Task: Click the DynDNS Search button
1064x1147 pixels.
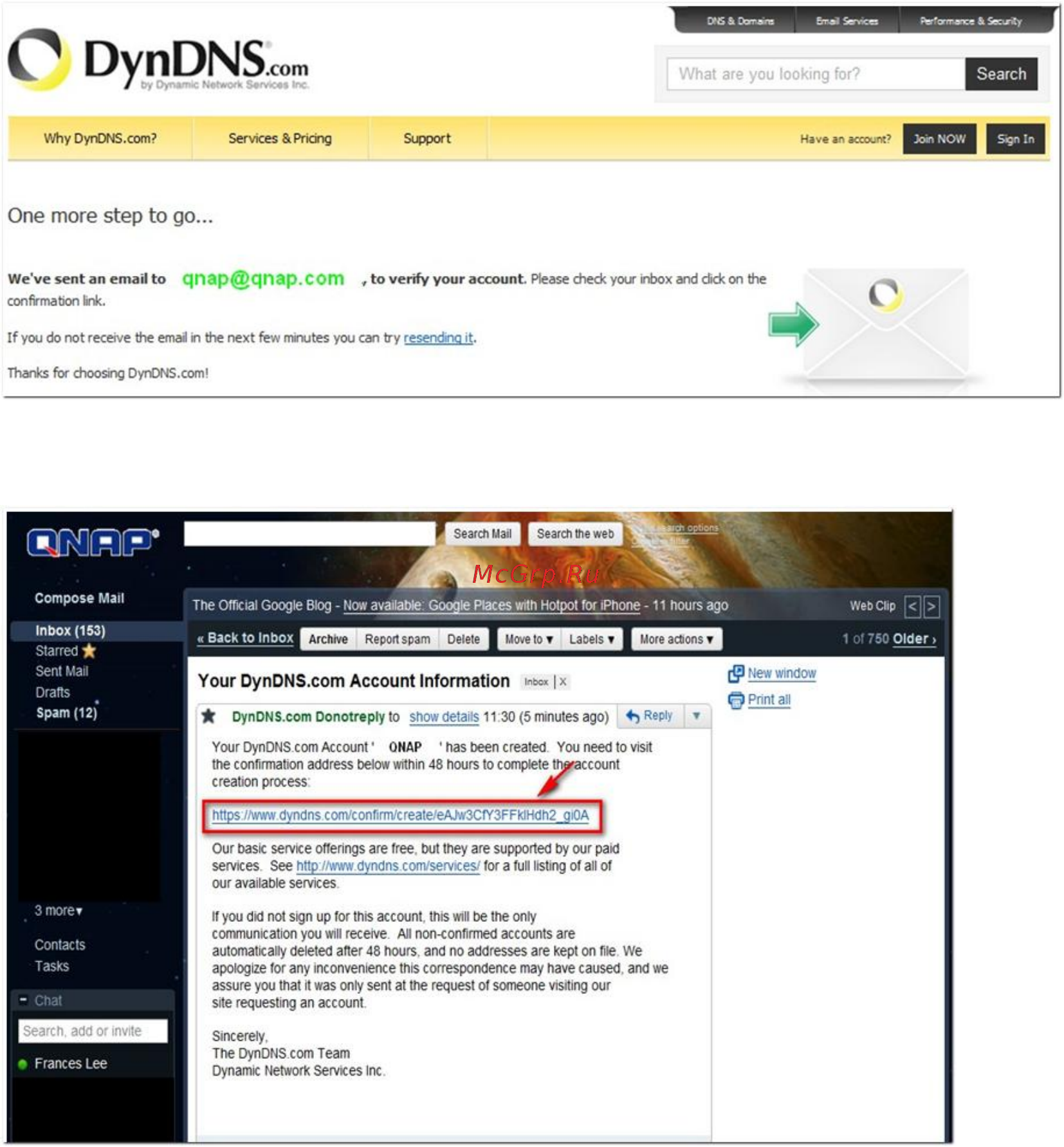Action: pos(1001,74)
